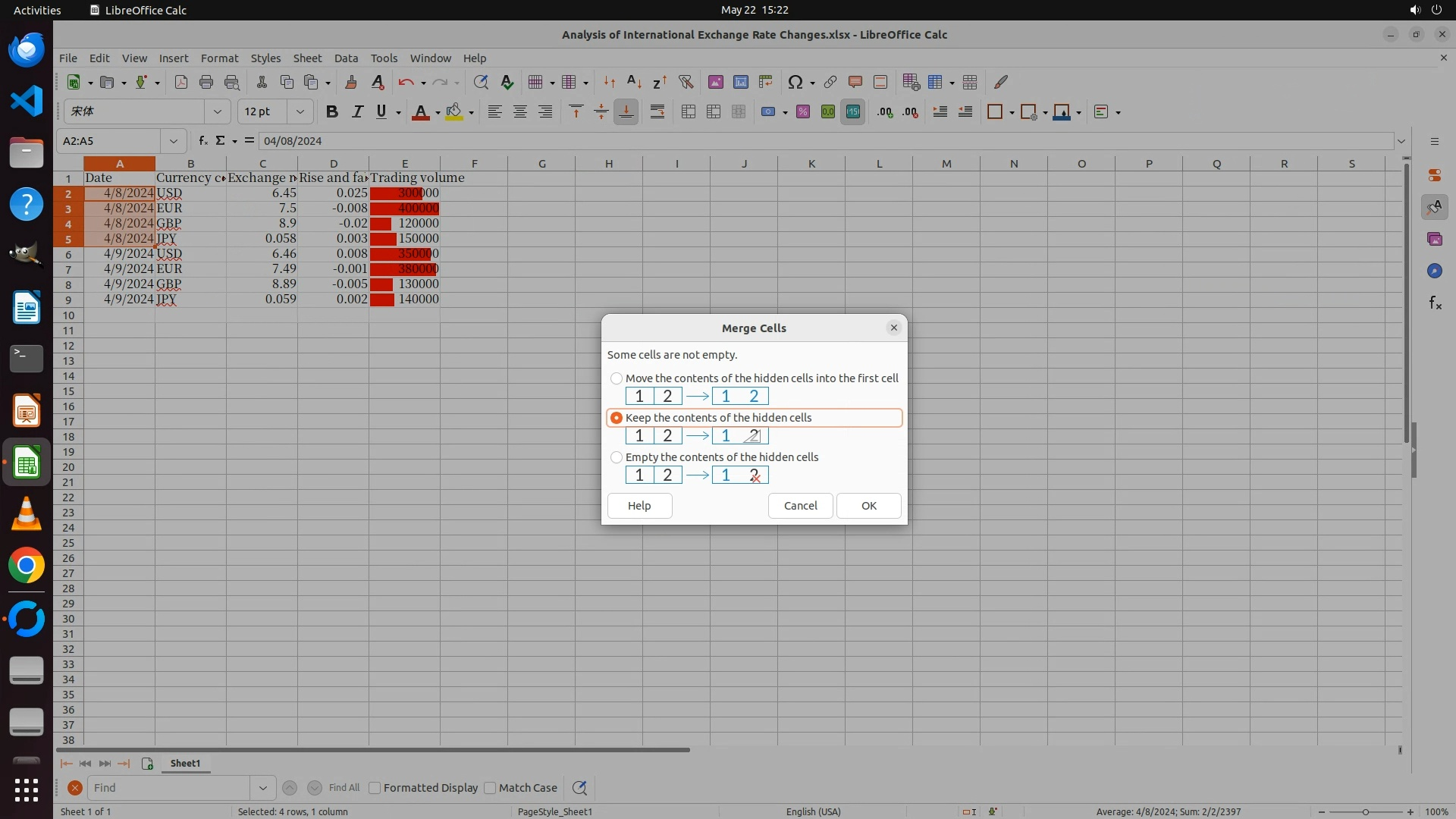Expand the font size dropdown
Screen dimensions: 1456x819
[300, 112]
